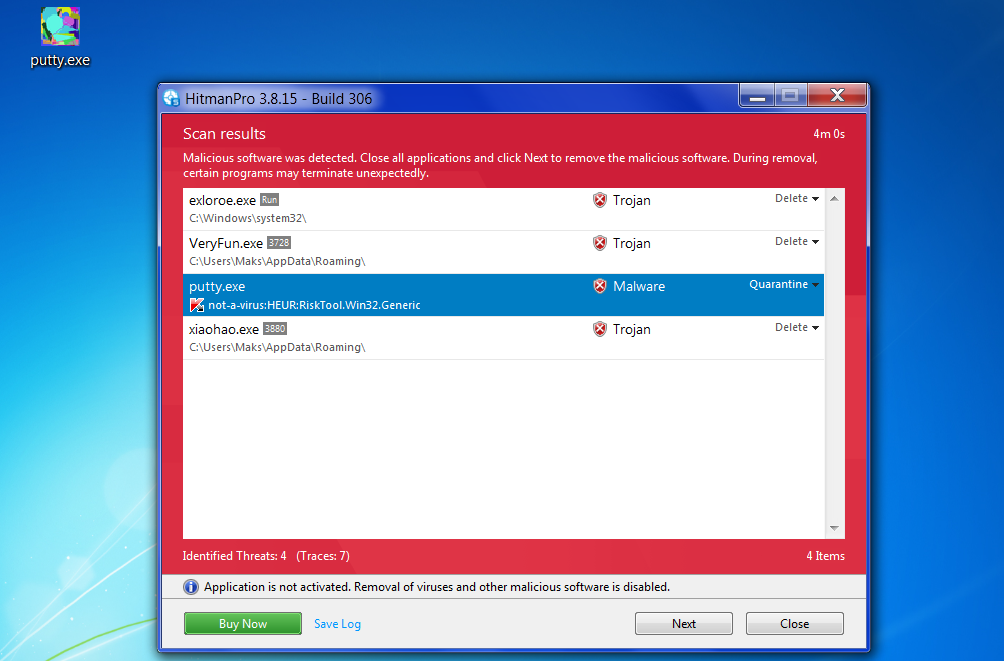1004x661 pixels.
Task: Open Delete dropdown for VeryFun.exe
Action: pos(797,241)
